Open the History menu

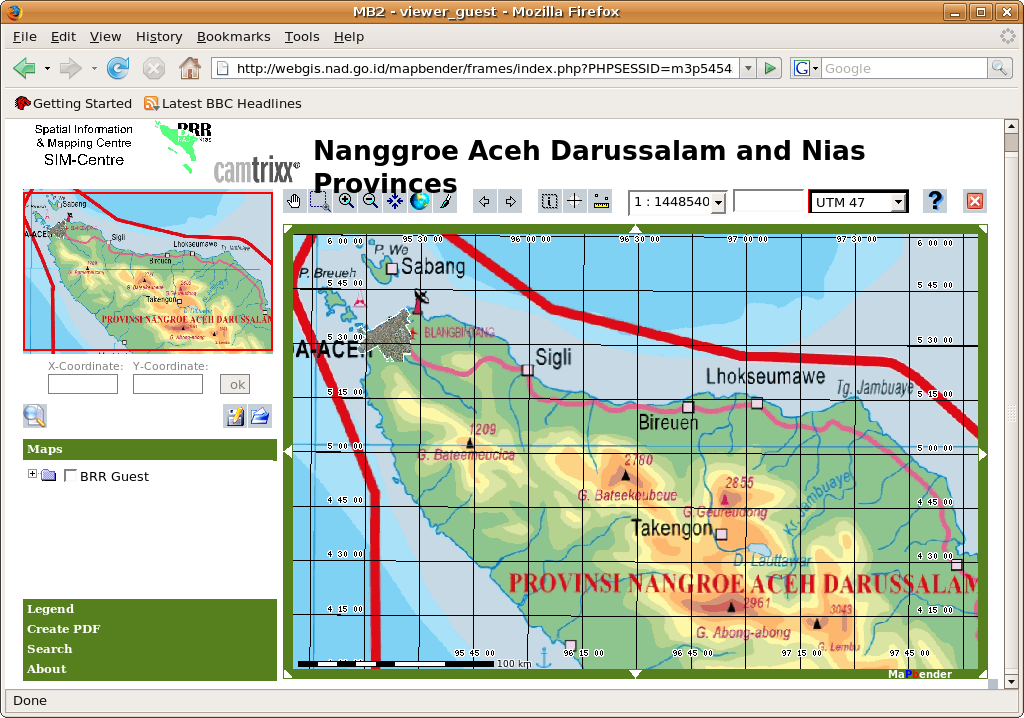click(x=159, y=37)
